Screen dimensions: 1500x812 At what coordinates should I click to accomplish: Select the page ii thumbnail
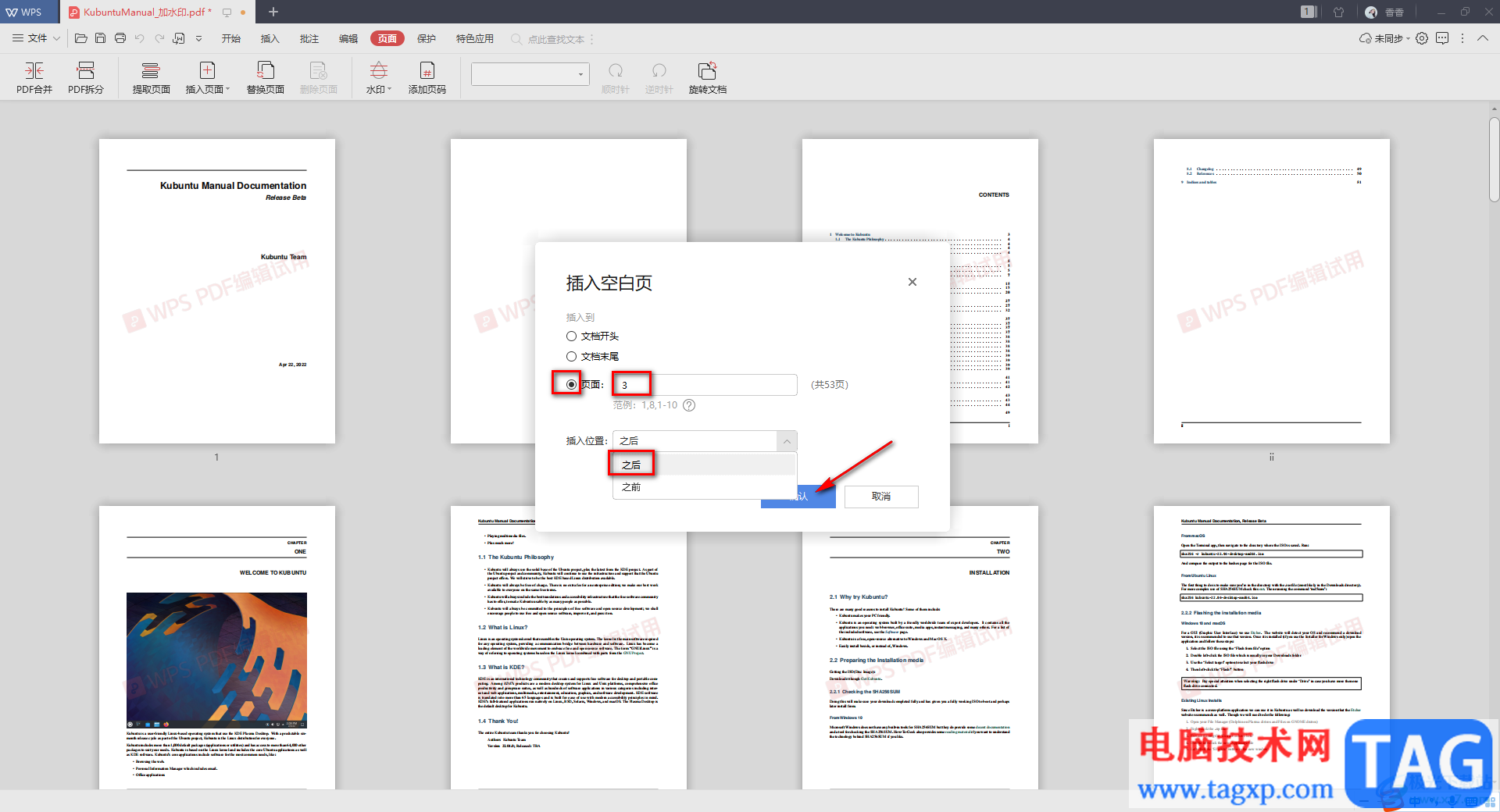1272,291
